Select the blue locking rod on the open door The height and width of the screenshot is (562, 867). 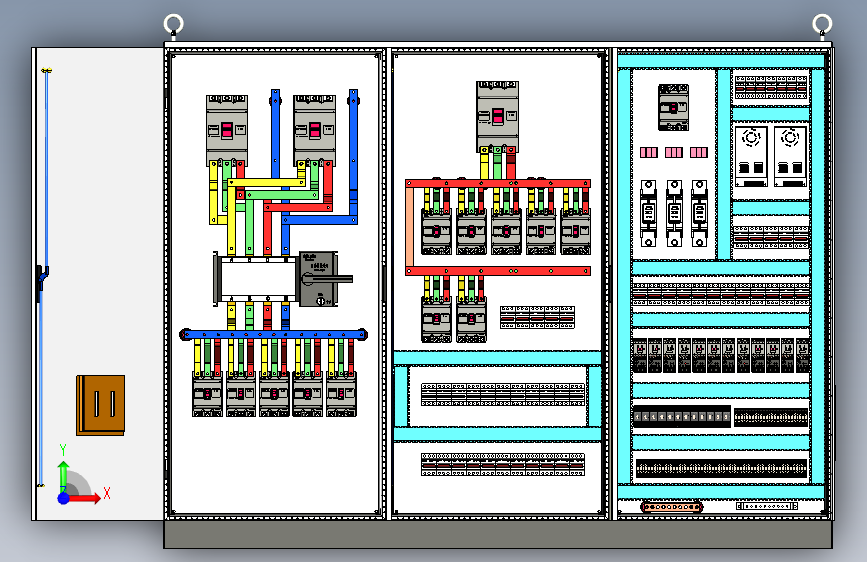(x=43, y=277)
